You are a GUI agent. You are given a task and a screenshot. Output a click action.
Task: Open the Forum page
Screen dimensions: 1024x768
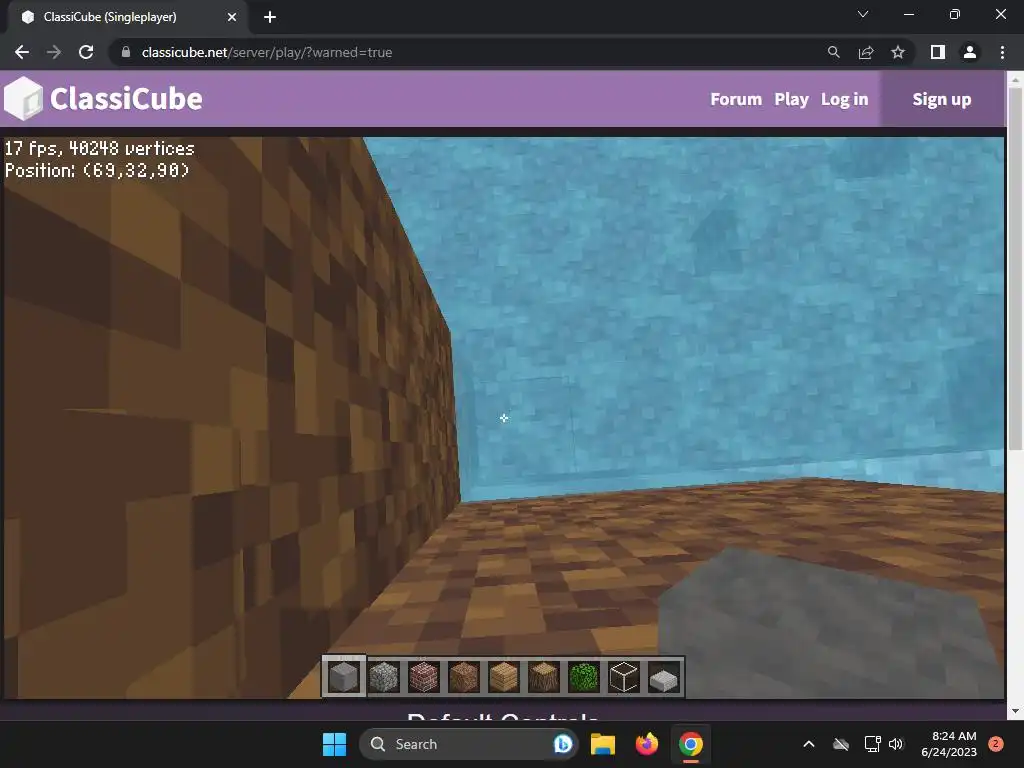pos(736,99)
